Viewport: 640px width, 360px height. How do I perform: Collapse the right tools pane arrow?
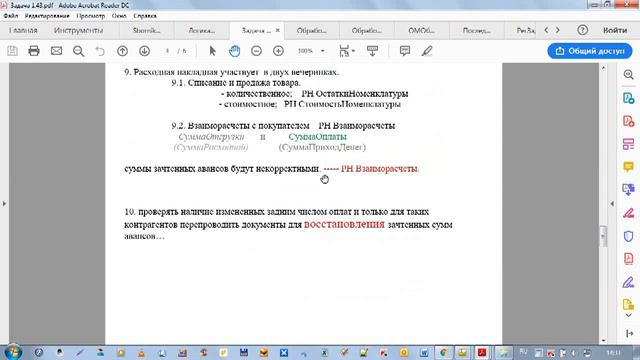(x=612, y=203)
